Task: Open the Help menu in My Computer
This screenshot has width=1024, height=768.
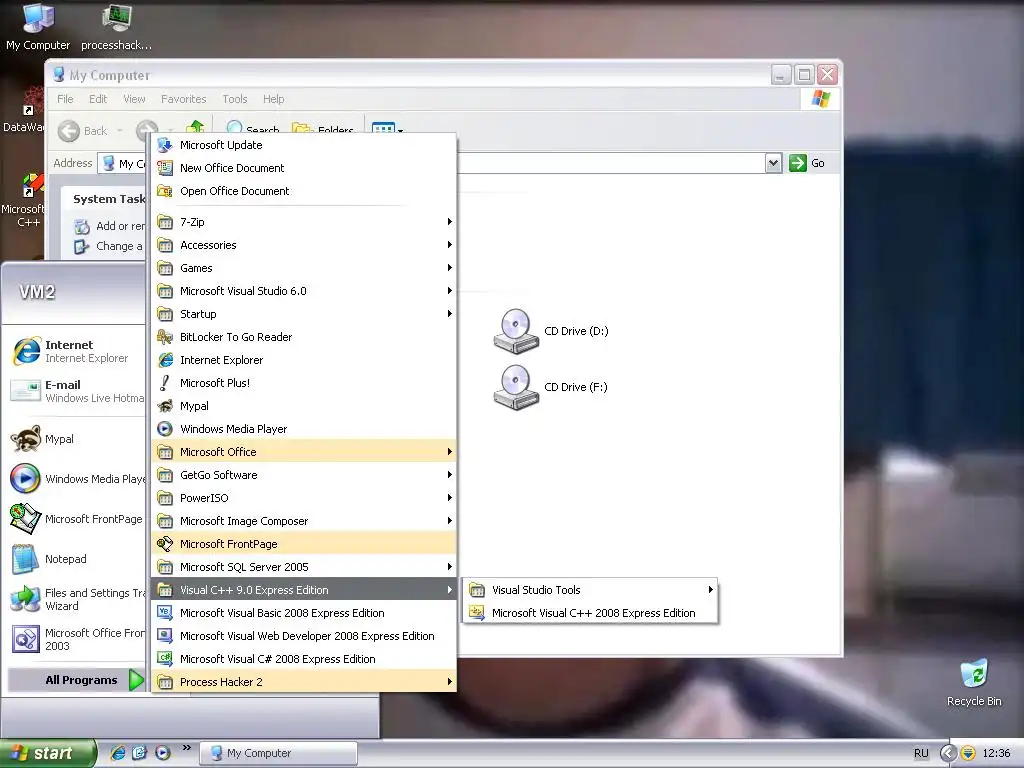Action: point(274,99)
